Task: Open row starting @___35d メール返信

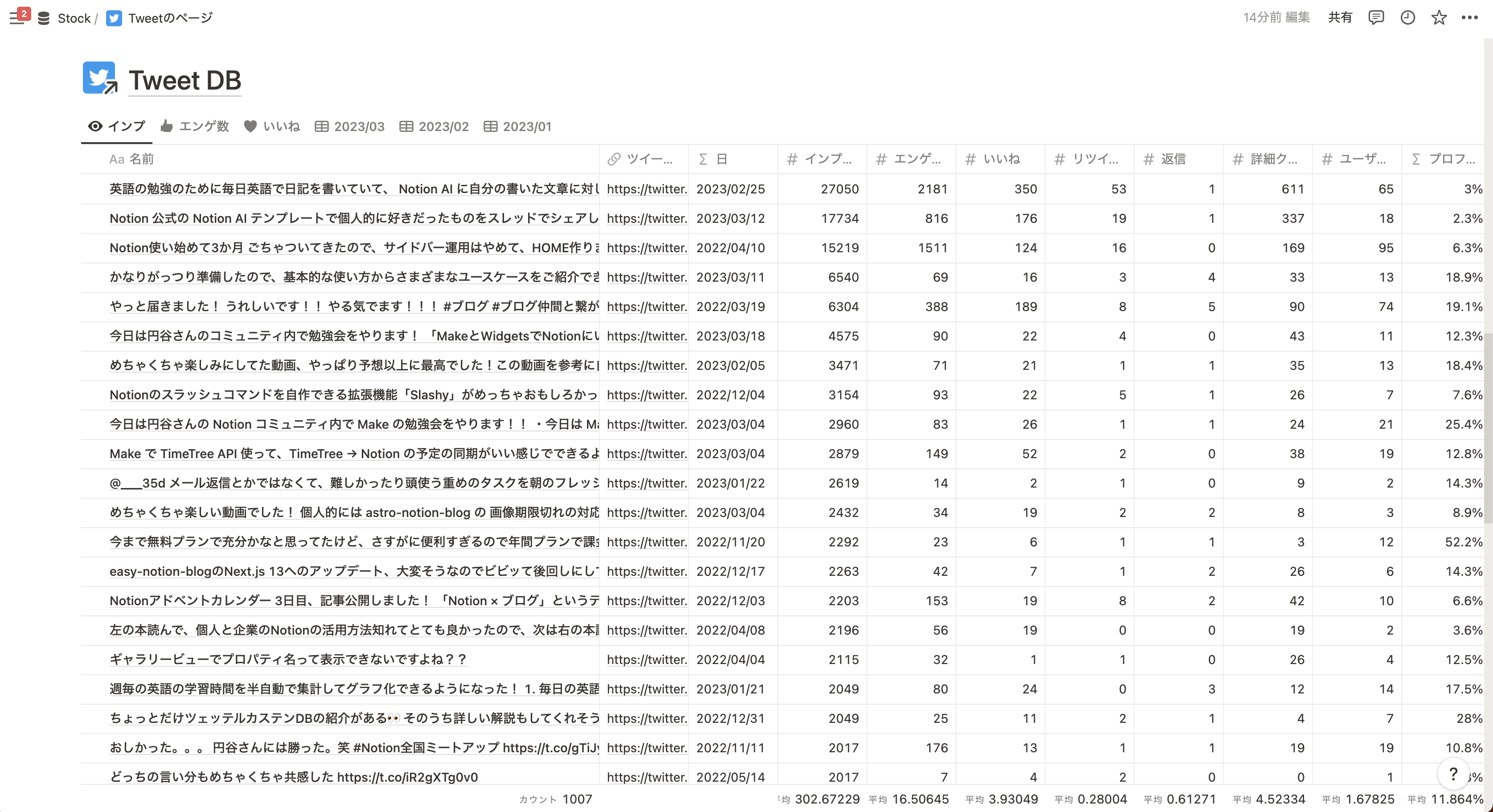Action: (x=354, y=483)
